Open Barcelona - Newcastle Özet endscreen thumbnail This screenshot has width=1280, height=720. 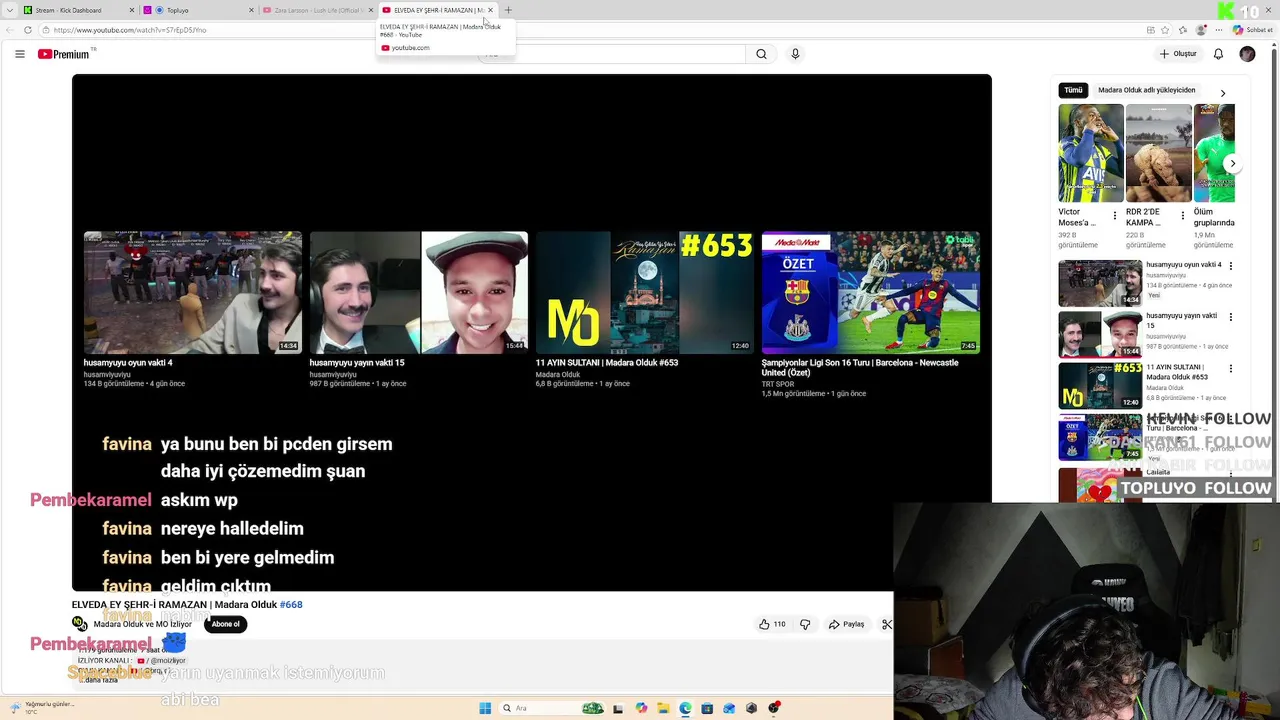(x=871, y=293)
